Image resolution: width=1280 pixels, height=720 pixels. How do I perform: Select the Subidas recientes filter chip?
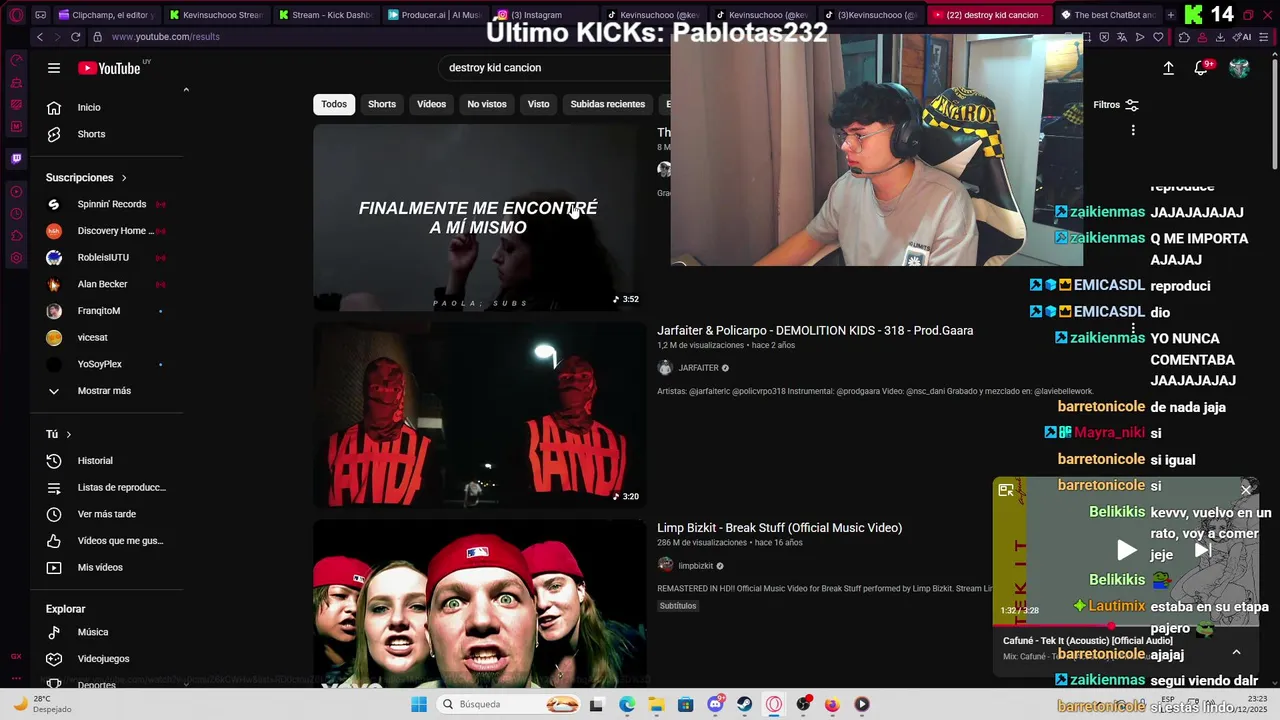point(607,104)
